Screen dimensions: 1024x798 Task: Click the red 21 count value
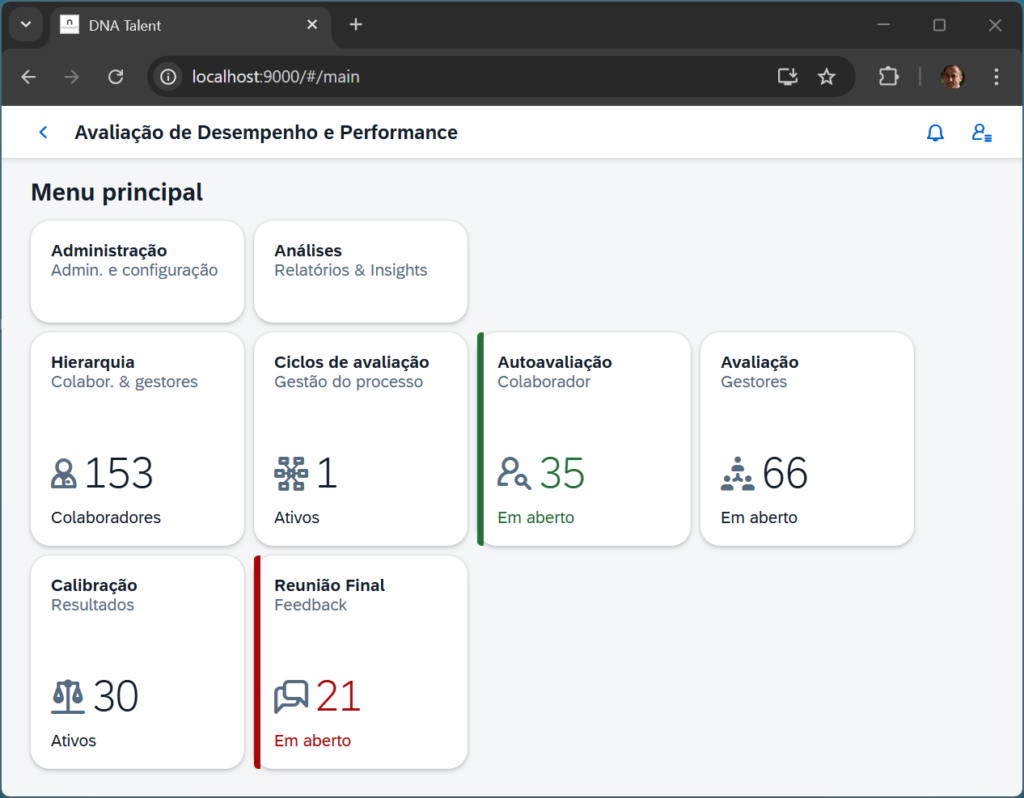[338, 697]
